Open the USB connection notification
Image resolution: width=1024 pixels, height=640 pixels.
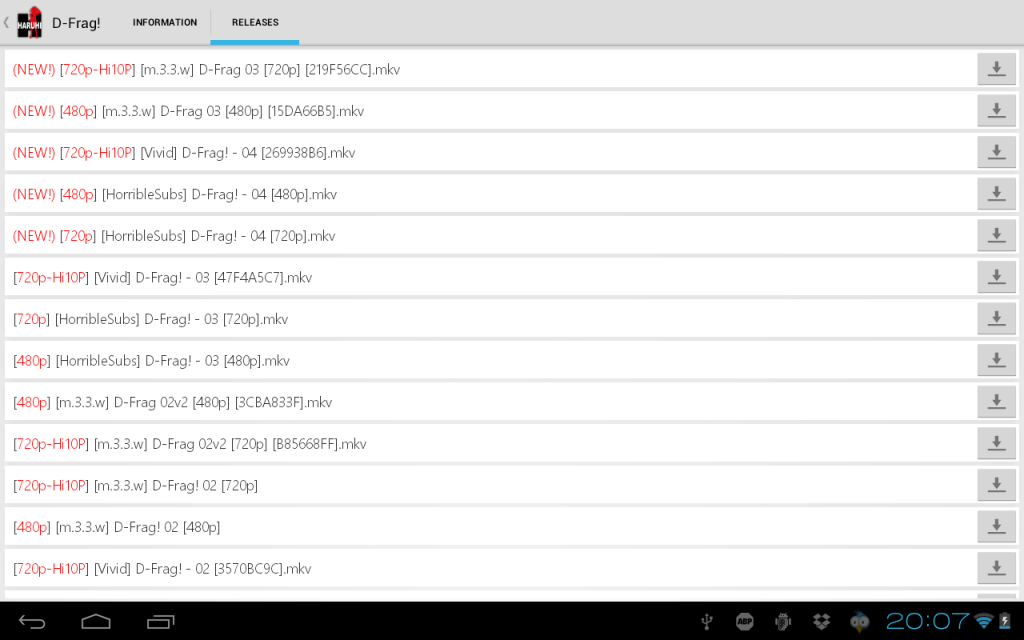pos(707,621)
